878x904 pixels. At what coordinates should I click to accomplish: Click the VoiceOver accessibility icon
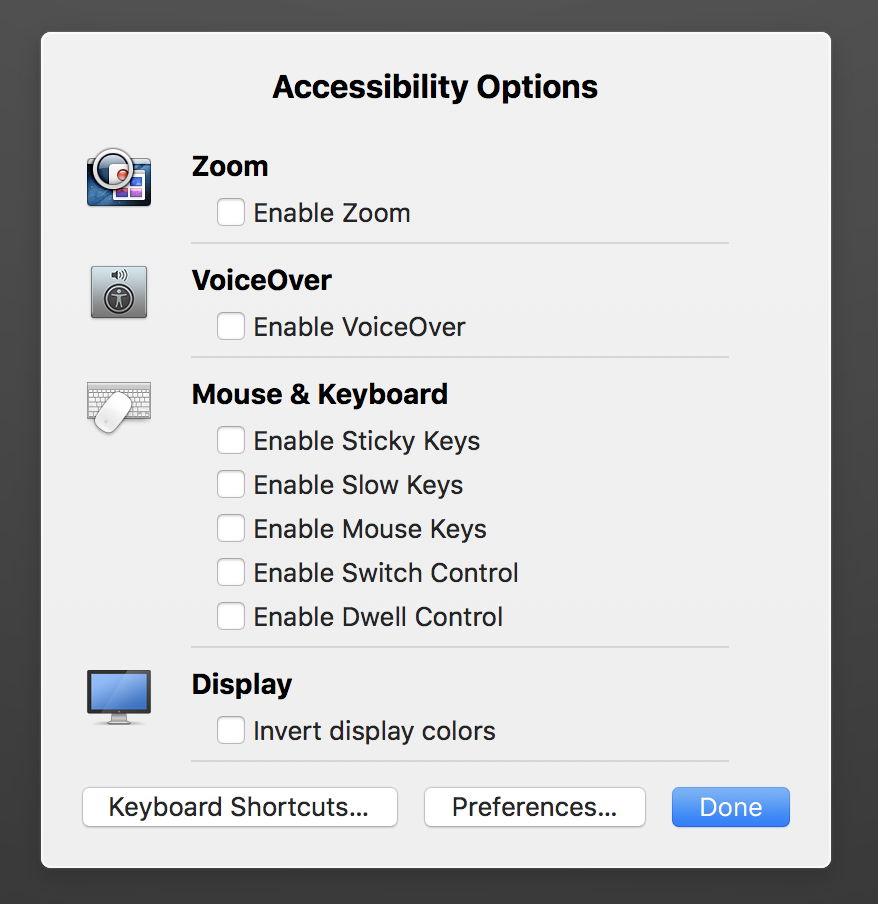tap(119, 292)
